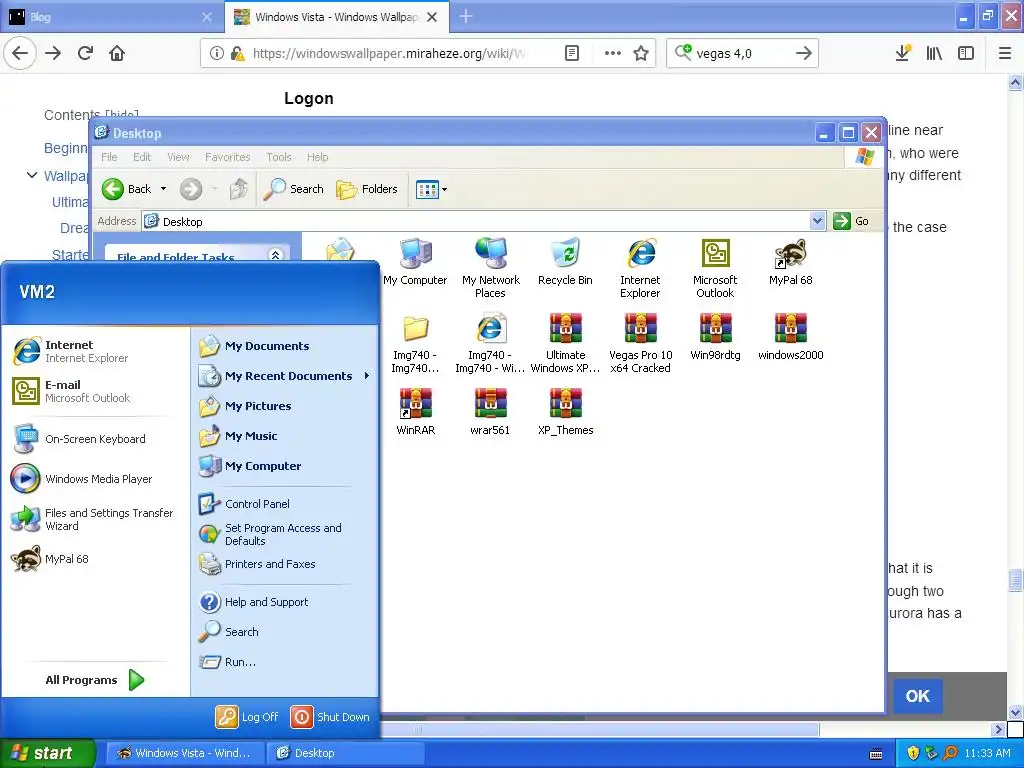Toggle the Folders pane button

[367, 189]
